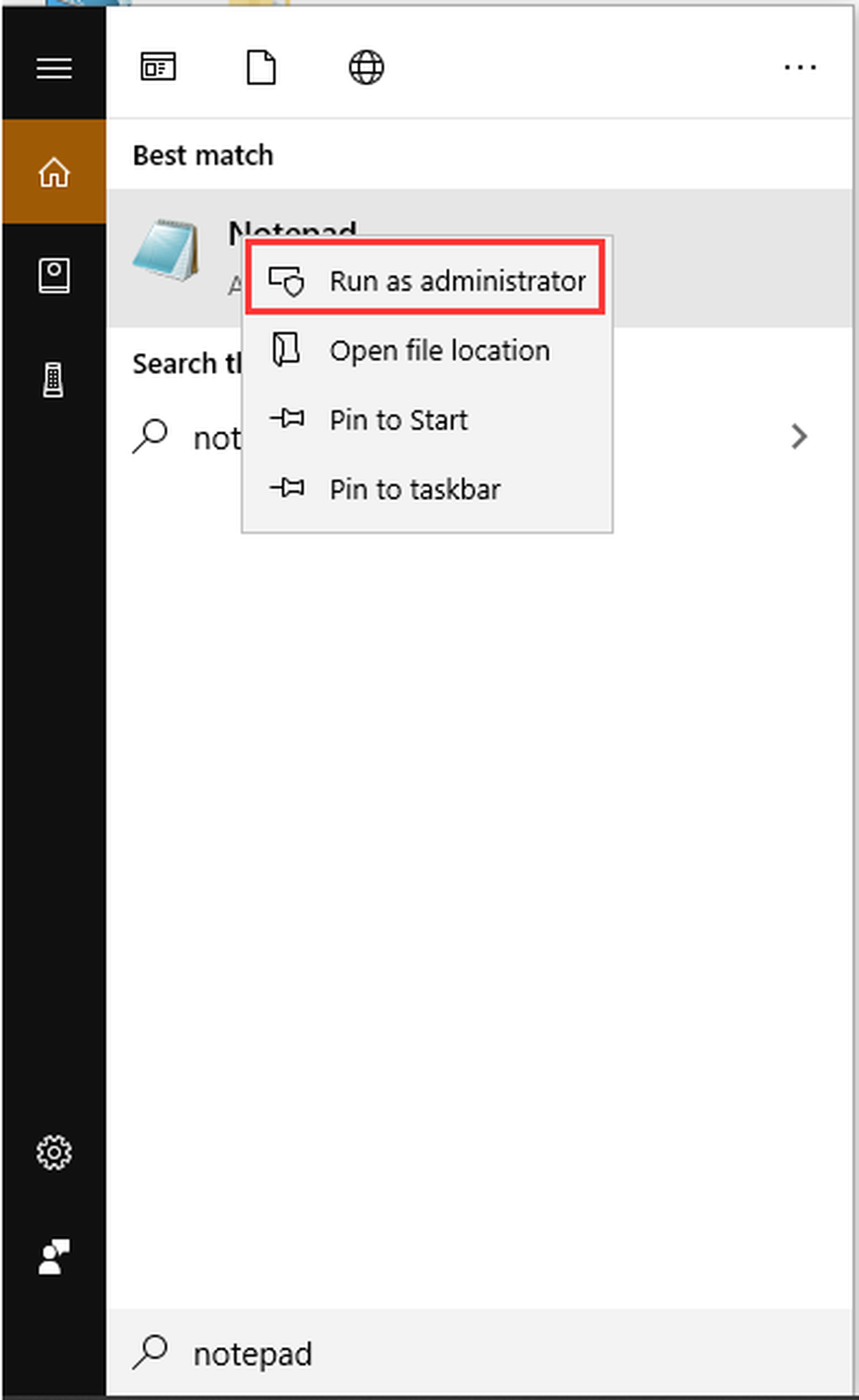Click the Open file location folder icon
This screenshot has height=1400, width=859.
(286, 350)
